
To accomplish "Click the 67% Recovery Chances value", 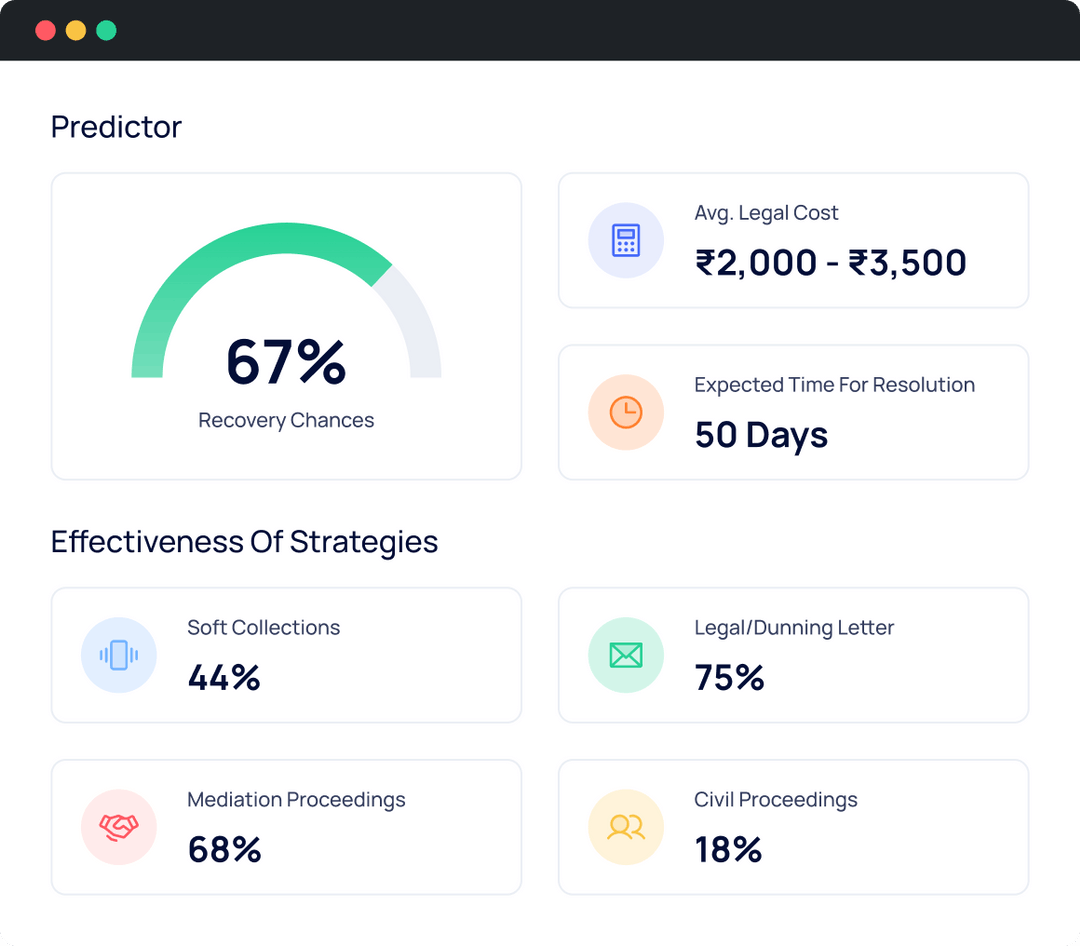I will (x=286, y=365).
